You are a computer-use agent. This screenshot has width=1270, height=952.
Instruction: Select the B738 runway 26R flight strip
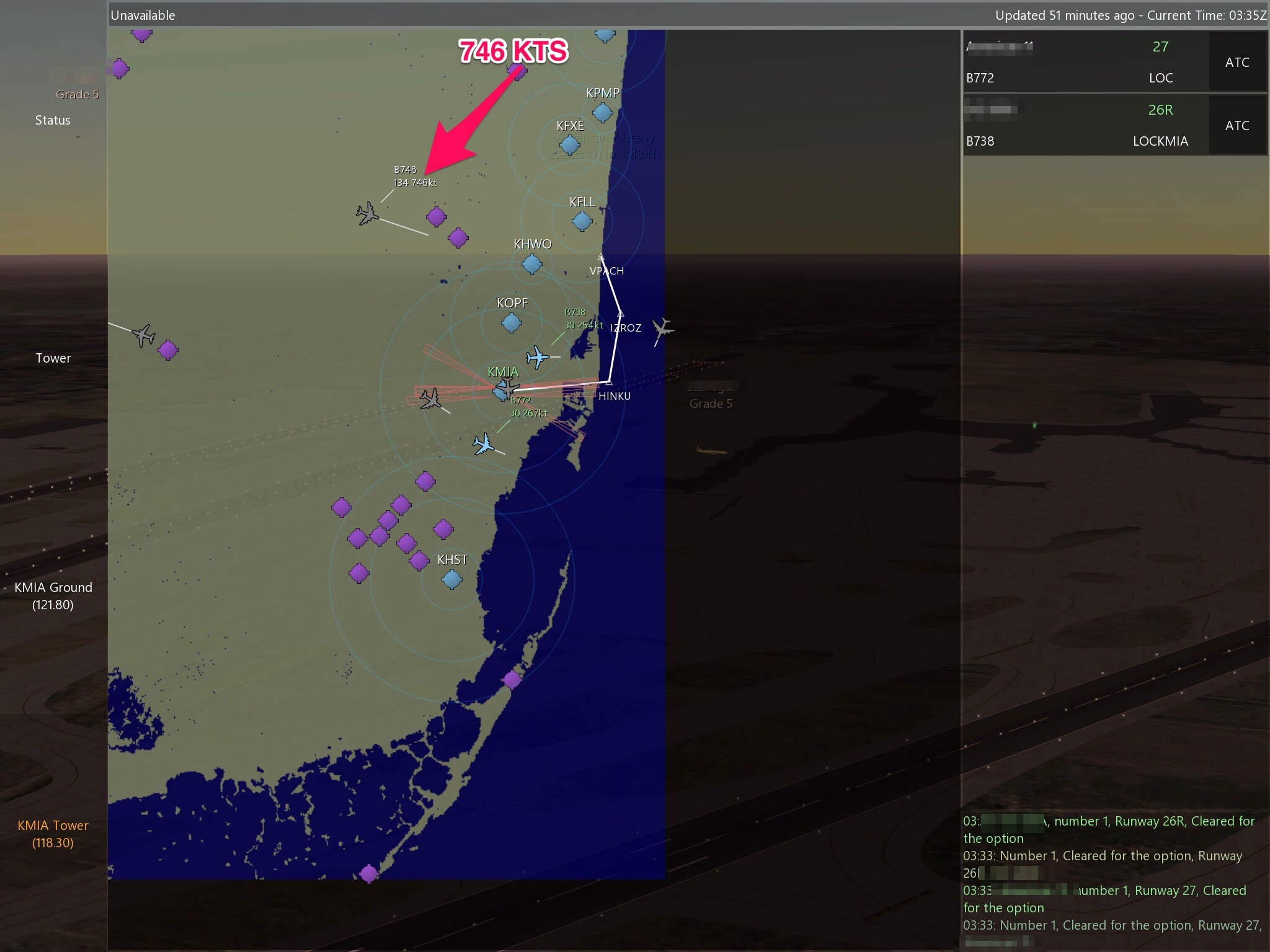pos(1085,125)
